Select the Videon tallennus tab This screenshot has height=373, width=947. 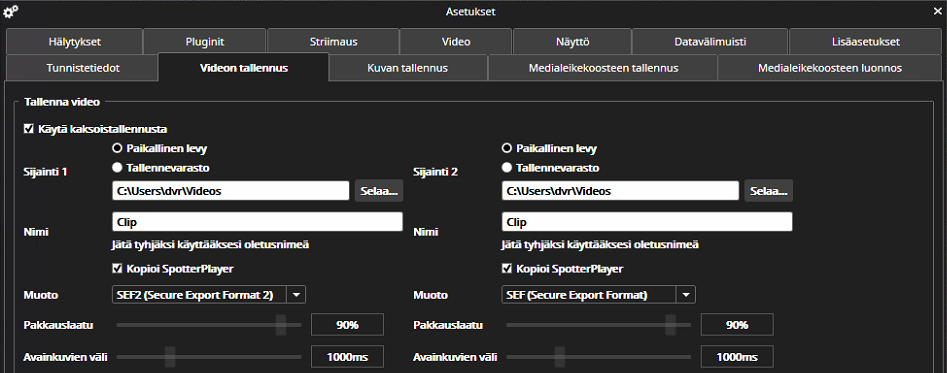click(x=243, y=67)
